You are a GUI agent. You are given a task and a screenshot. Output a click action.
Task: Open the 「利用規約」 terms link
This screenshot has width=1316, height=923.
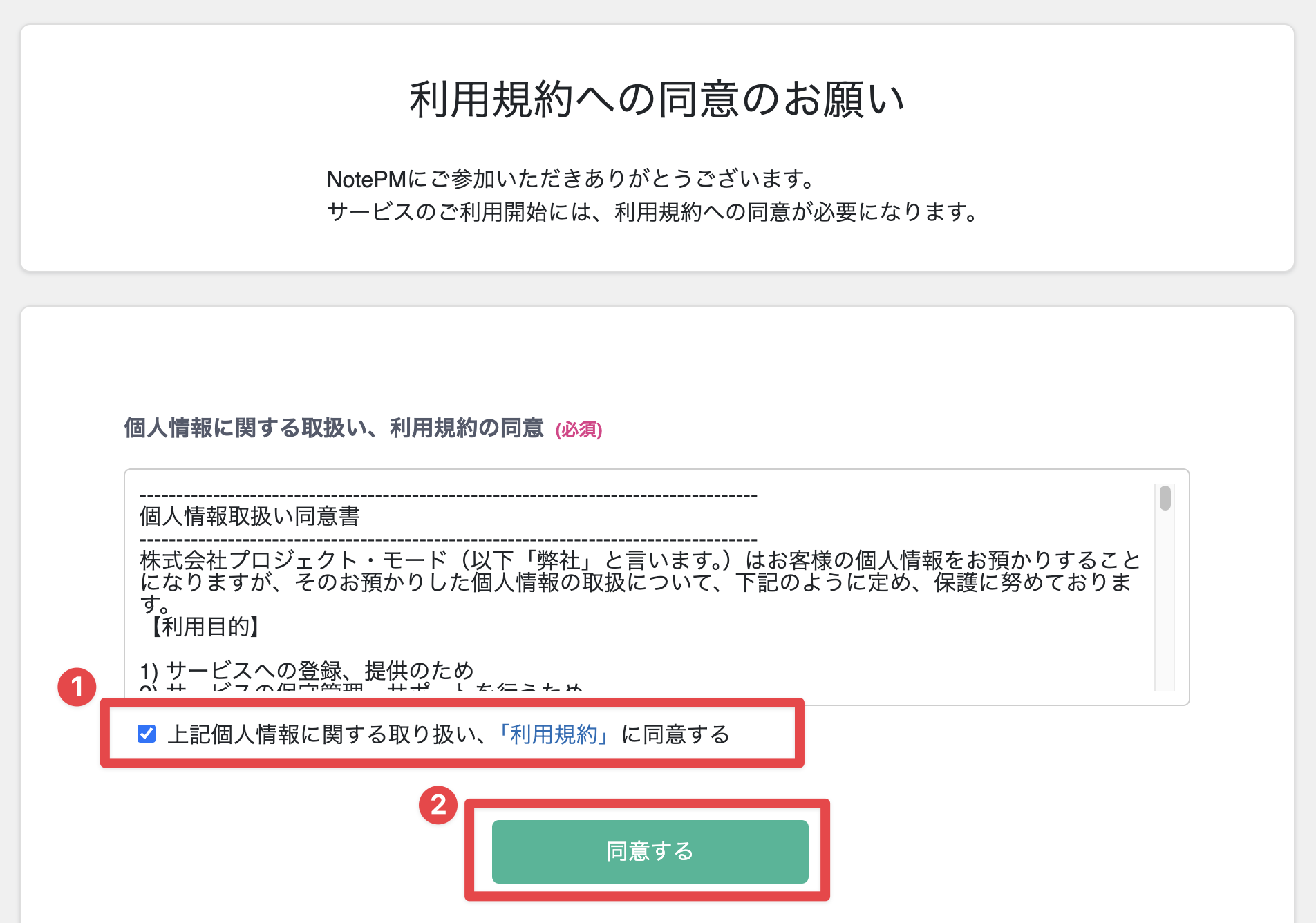554,734
